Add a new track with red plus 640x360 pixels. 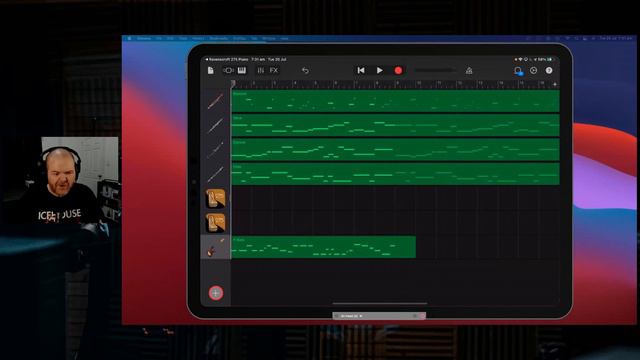tap(216, 293)
